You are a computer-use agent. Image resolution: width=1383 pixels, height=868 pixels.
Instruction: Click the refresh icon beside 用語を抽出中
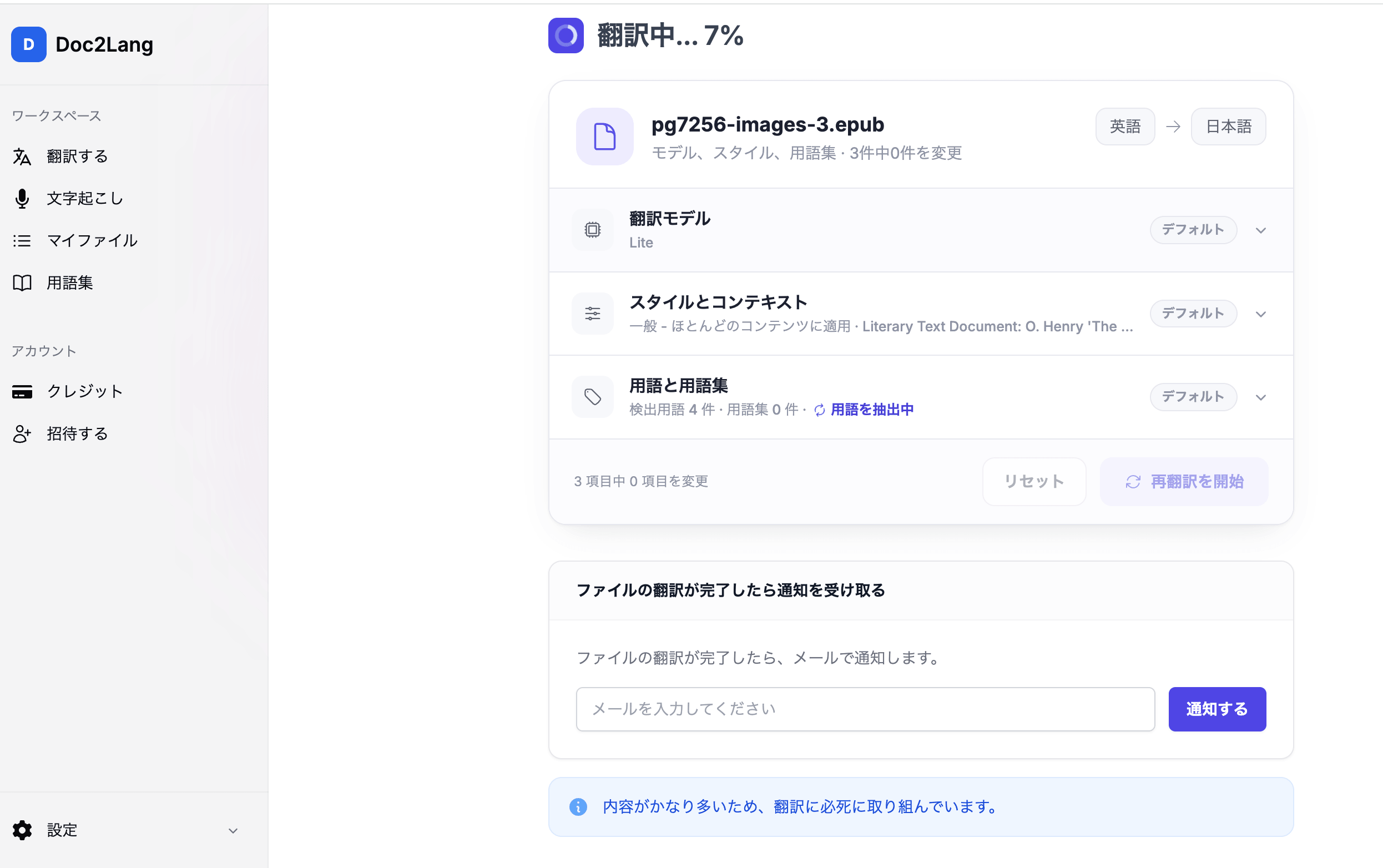(x=820, y=410)
